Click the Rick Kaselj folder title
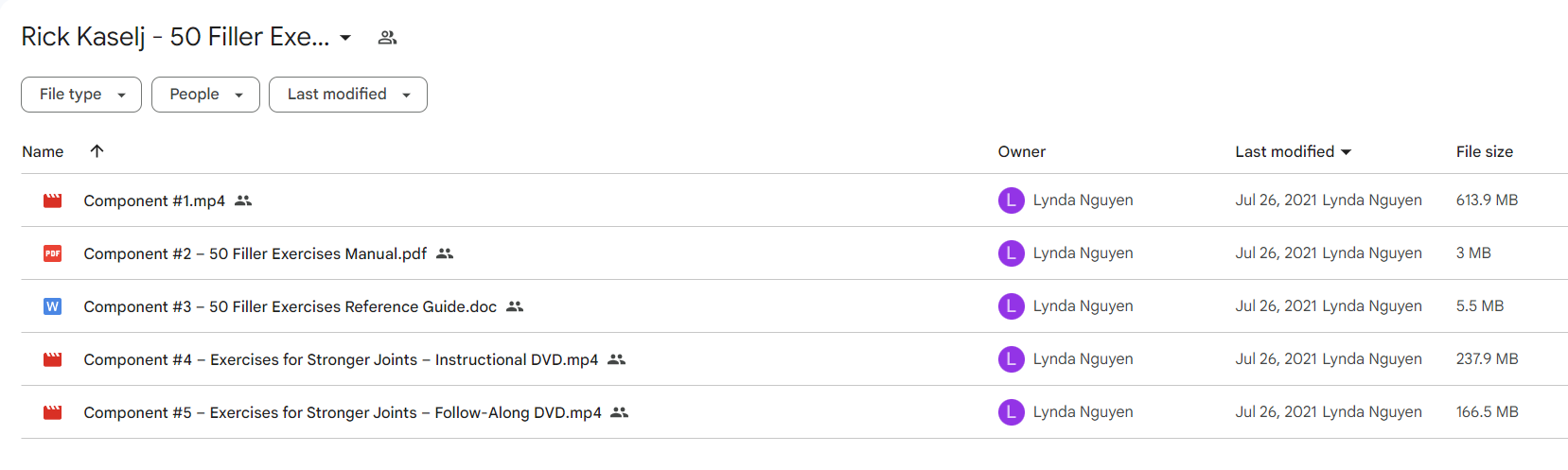Image resolution: width=1568 pixels, height=470 pixels. point(175,38)
